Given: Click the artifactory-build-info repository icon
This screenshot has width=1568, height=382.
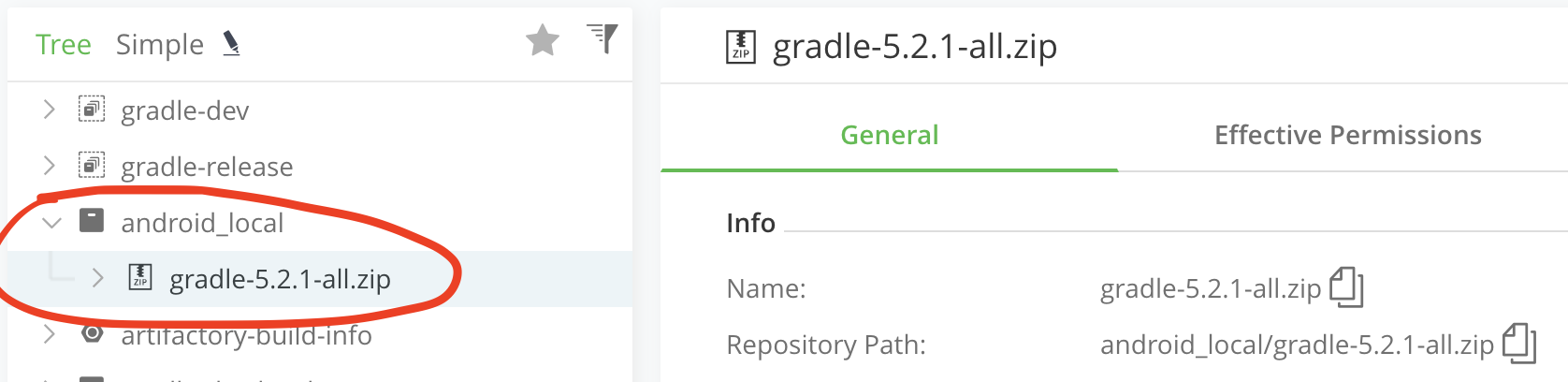Looking at the screenshot, I should point(92,334).
